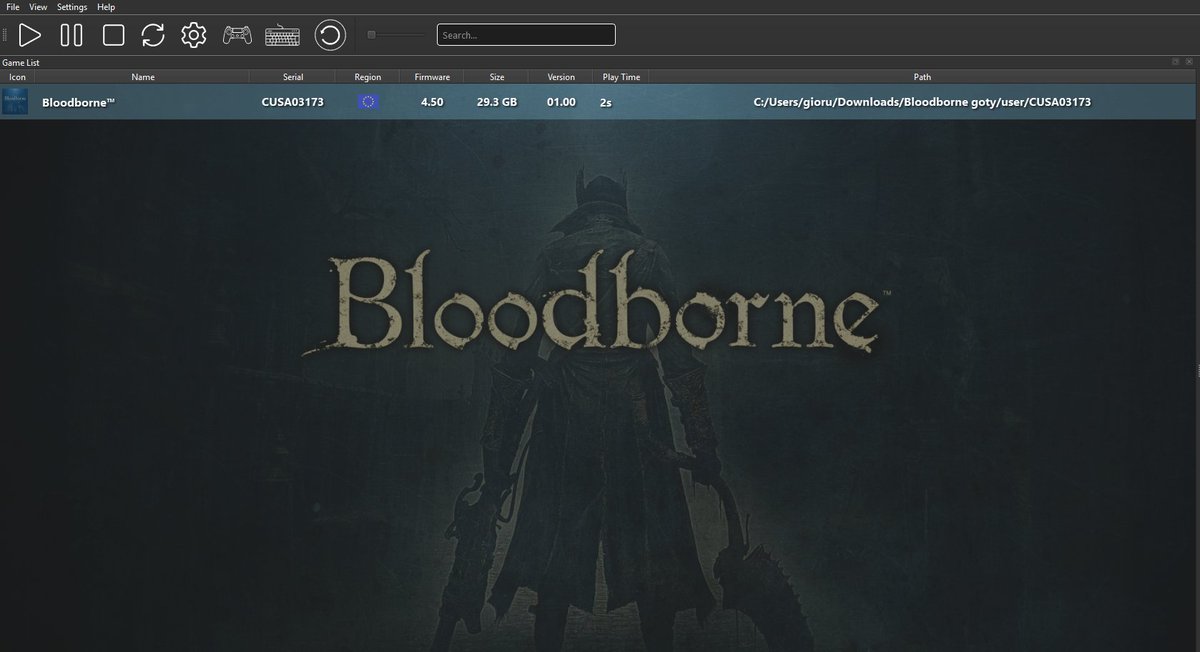1200x652 pixels.
Task: Sort by the Size column header
Action: [x=497, y=77]
